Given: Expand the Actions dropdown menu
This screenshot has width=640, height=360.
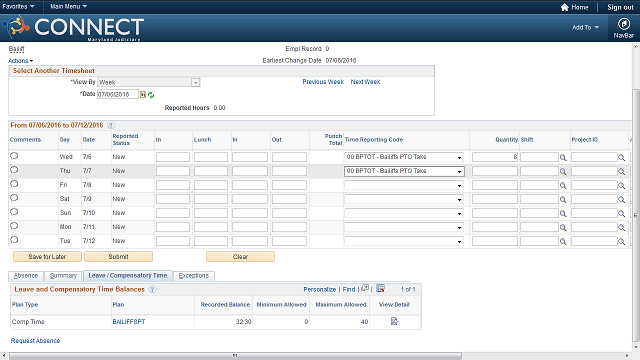Looking at the screenshot, I should [x=20, y=61].
